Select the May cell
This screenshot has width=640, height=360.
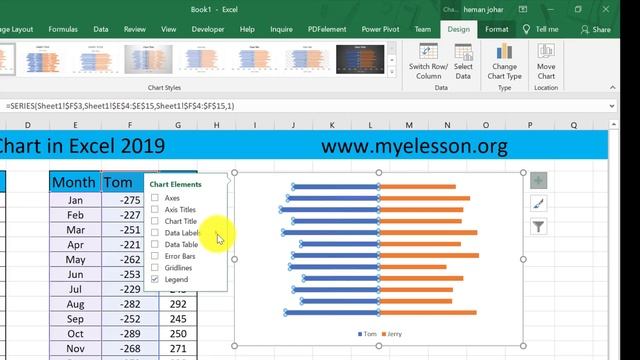76,260
